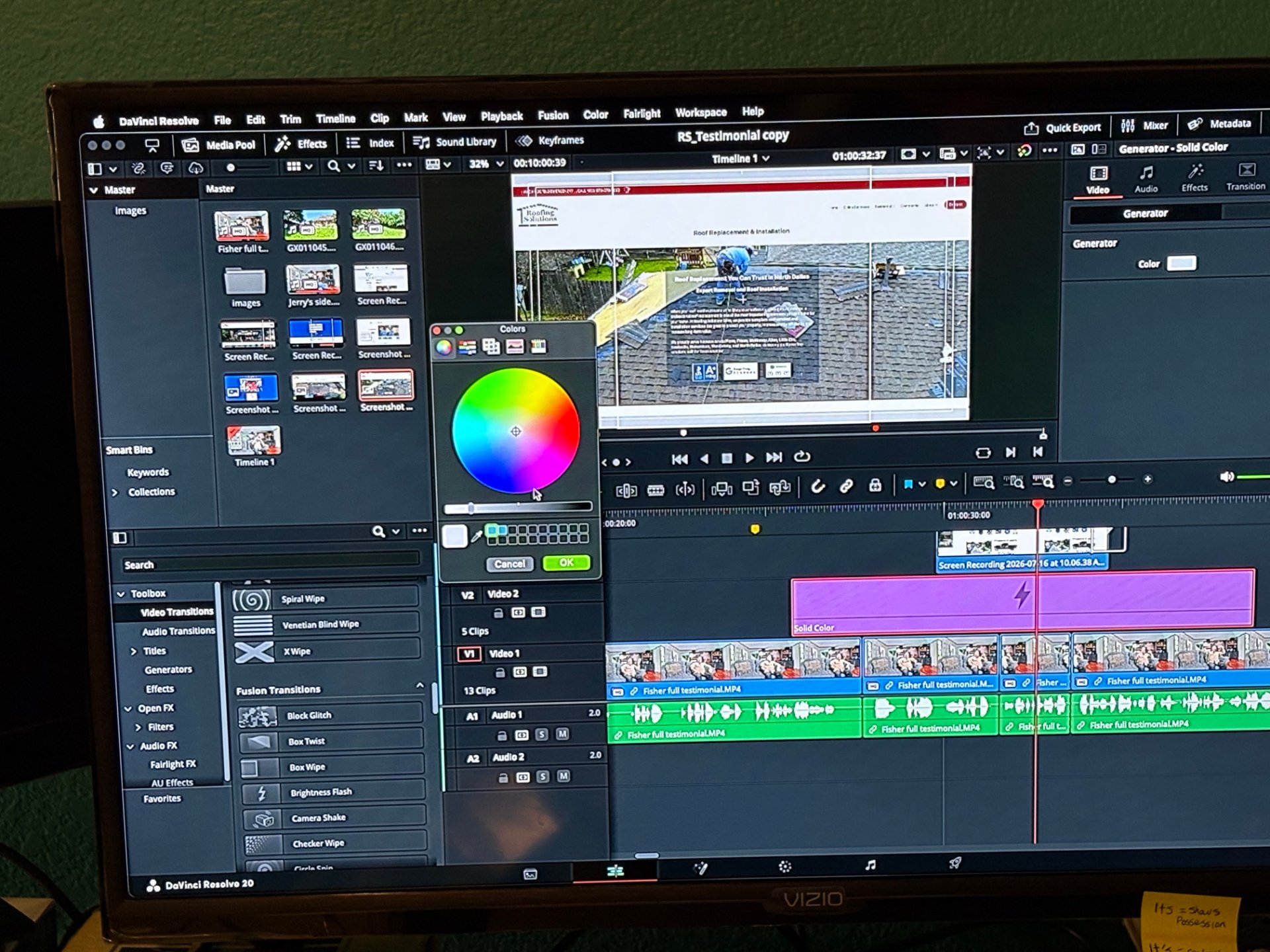Solo the Audio 1 track

(x=542, y=734)
